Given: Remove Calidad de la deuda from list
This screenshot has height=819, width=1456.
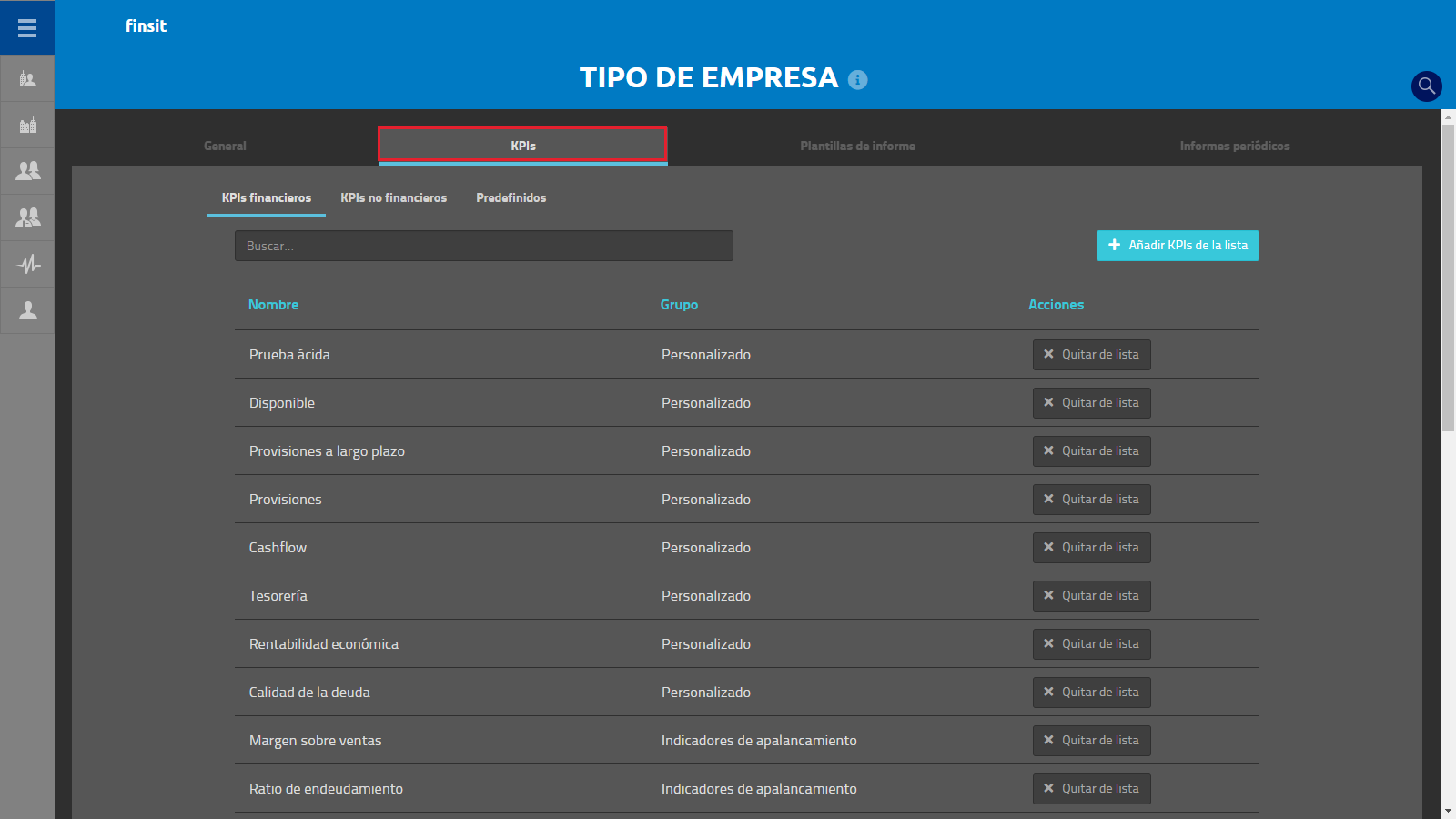Looking at the screenshot, I should tap(1091, 693).
